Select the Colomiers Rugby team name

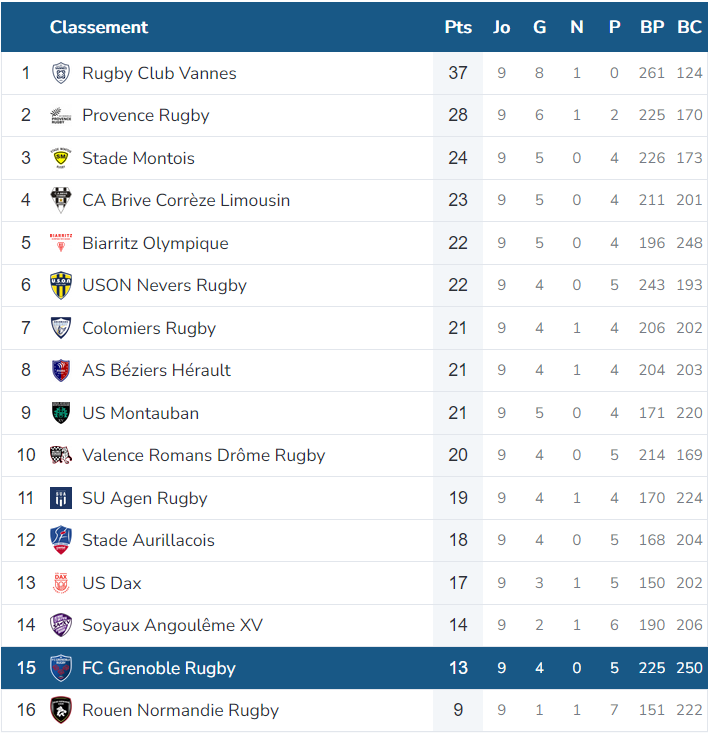coord(149,328)
